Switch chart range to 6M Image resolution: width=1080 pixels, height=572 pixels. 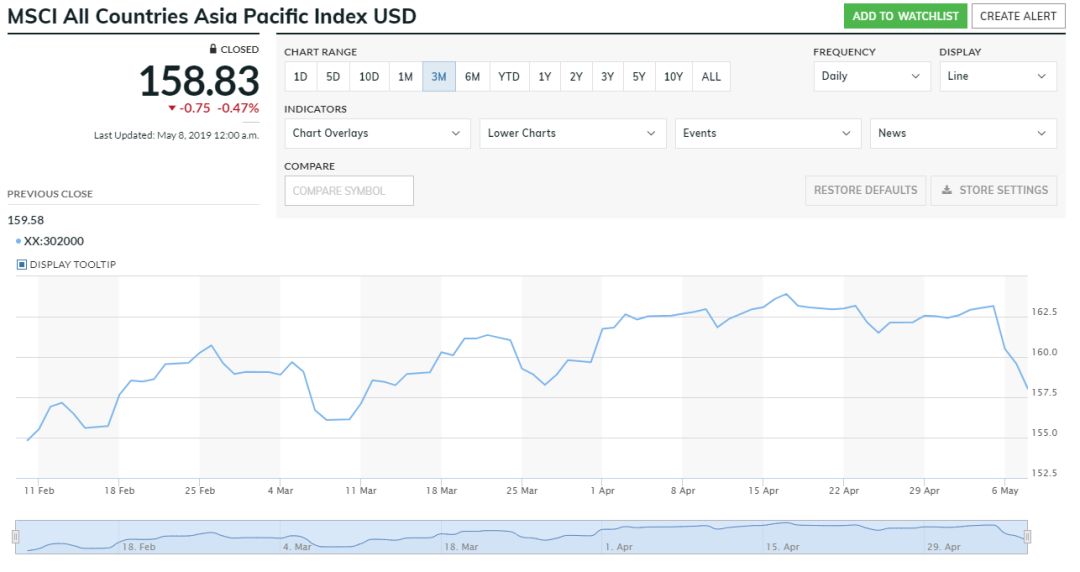[x=473, y=76]
